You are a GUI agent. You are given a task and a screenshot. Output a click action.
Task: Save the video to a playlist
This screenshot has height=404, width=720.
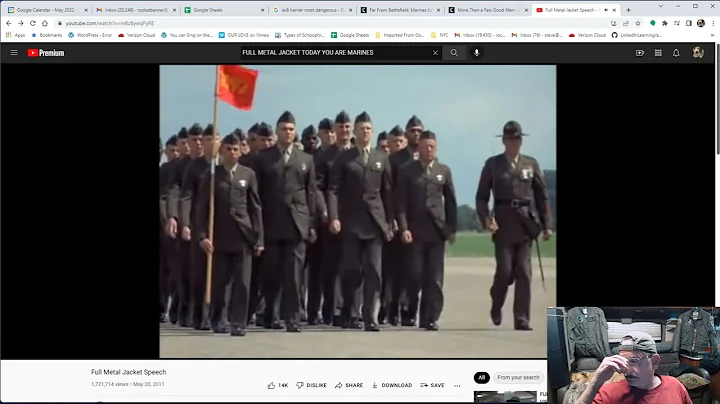point(432,385)
